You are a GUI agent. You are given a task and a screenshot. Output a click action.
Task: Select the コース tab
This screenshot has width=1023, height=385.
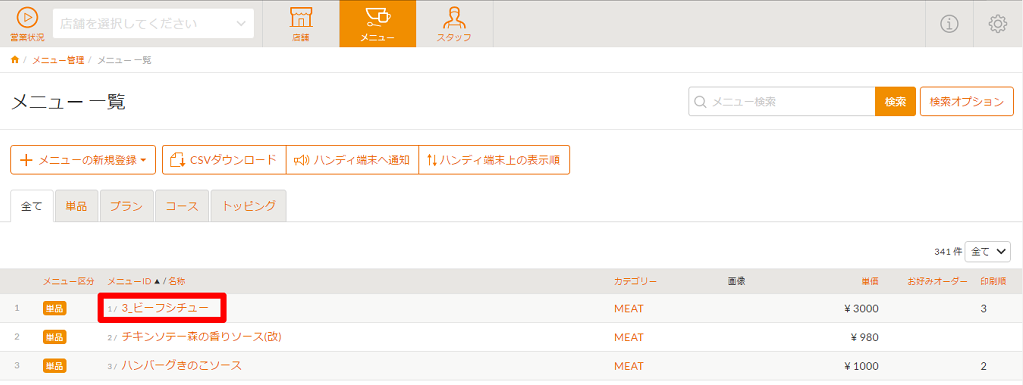click(x=182, y=206)
